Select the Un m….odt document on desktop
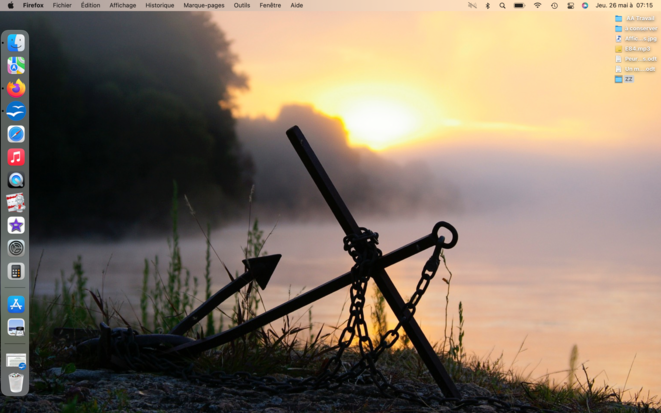 (x=636, y=69)
